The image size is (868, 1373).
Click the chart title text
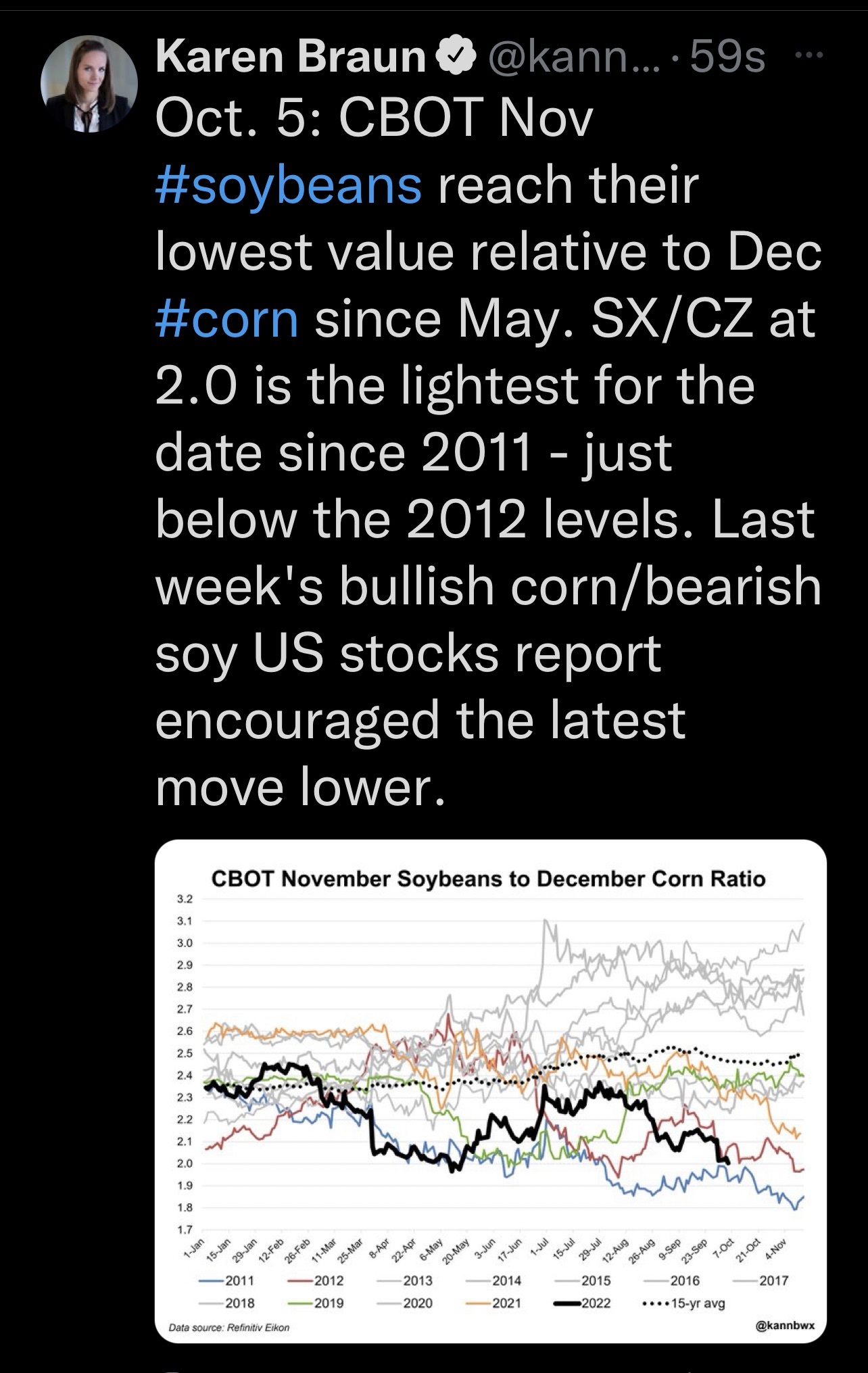click(x=488, y=878)
